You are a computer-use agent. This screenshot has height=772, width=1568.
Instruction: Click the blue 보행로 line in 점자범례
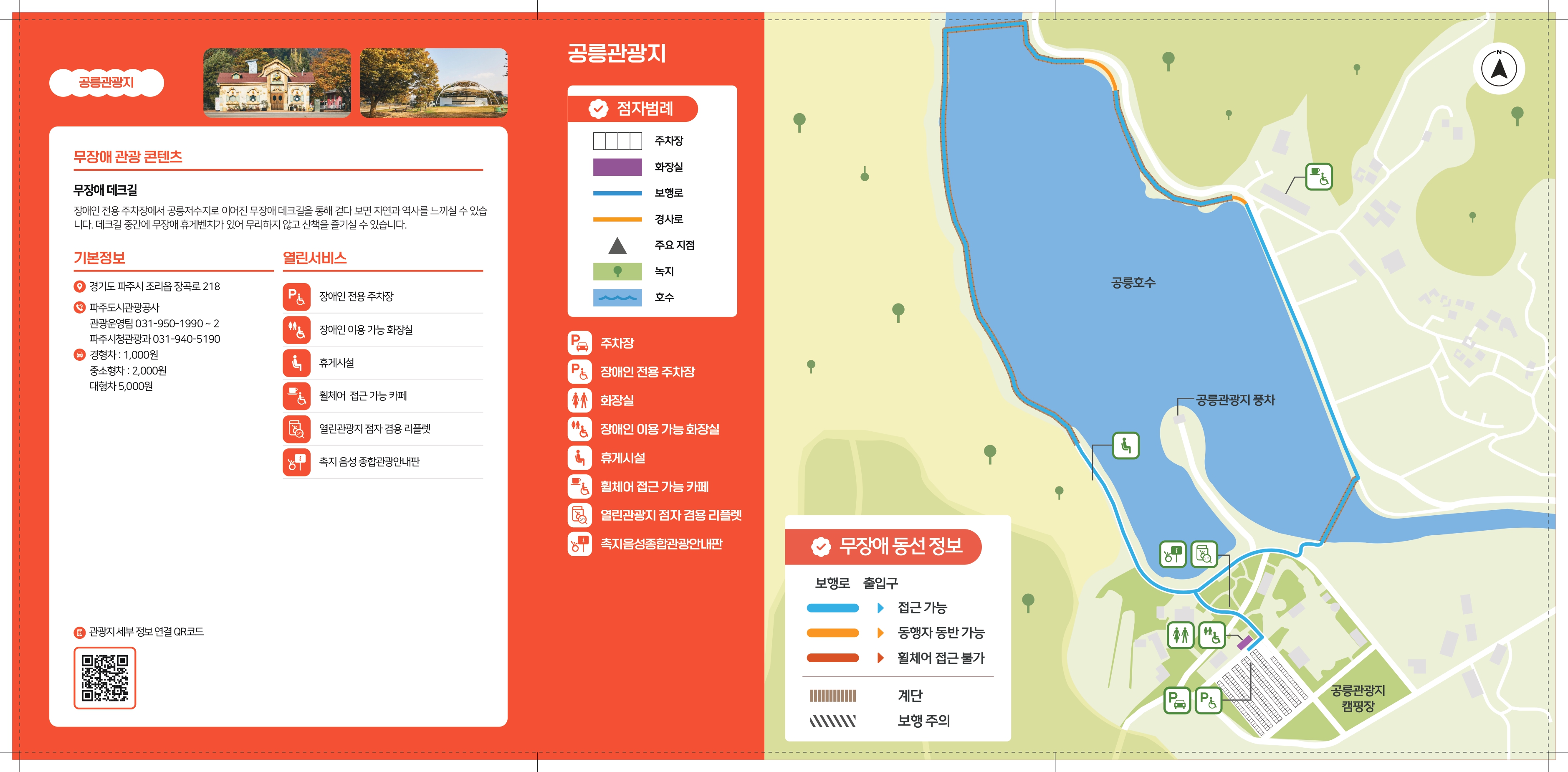tap(617, 193)
